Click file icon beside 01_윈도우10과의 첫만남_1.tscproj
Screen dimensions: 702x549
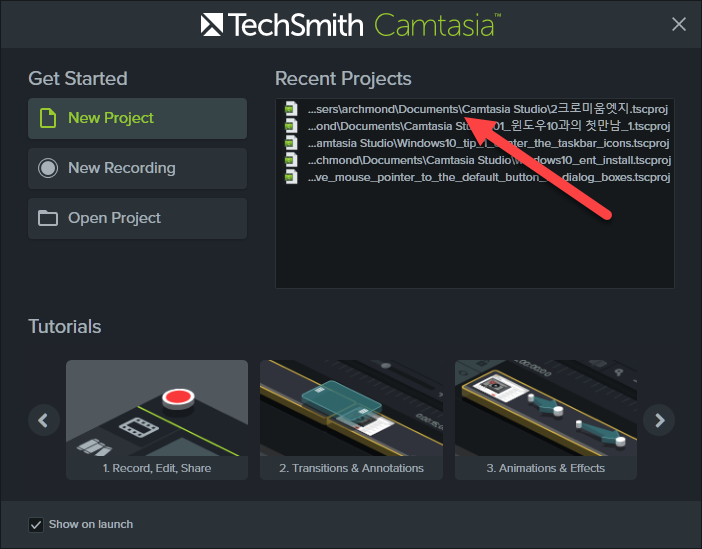tap(291, 126)
